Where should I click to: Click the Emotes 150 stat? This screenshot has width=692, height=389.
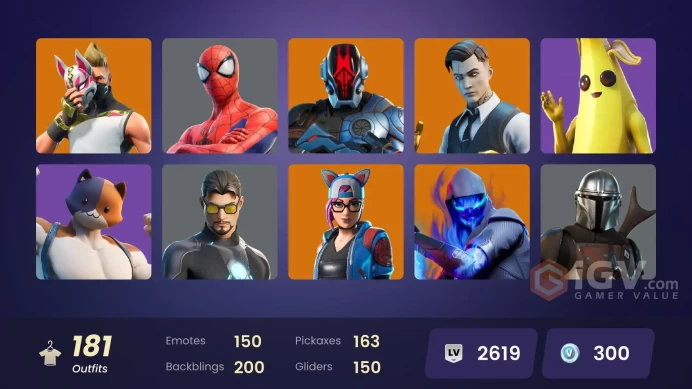214,341
